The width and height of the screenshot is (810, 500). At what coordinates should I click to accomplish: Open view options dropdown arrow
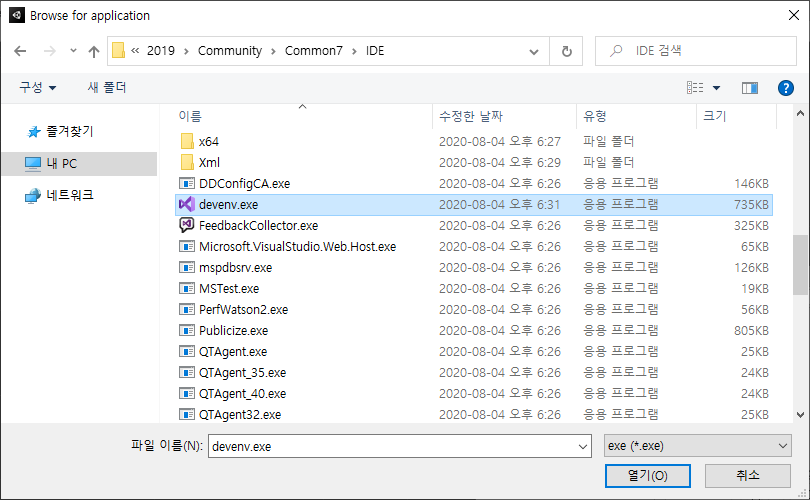click(716, 88)
